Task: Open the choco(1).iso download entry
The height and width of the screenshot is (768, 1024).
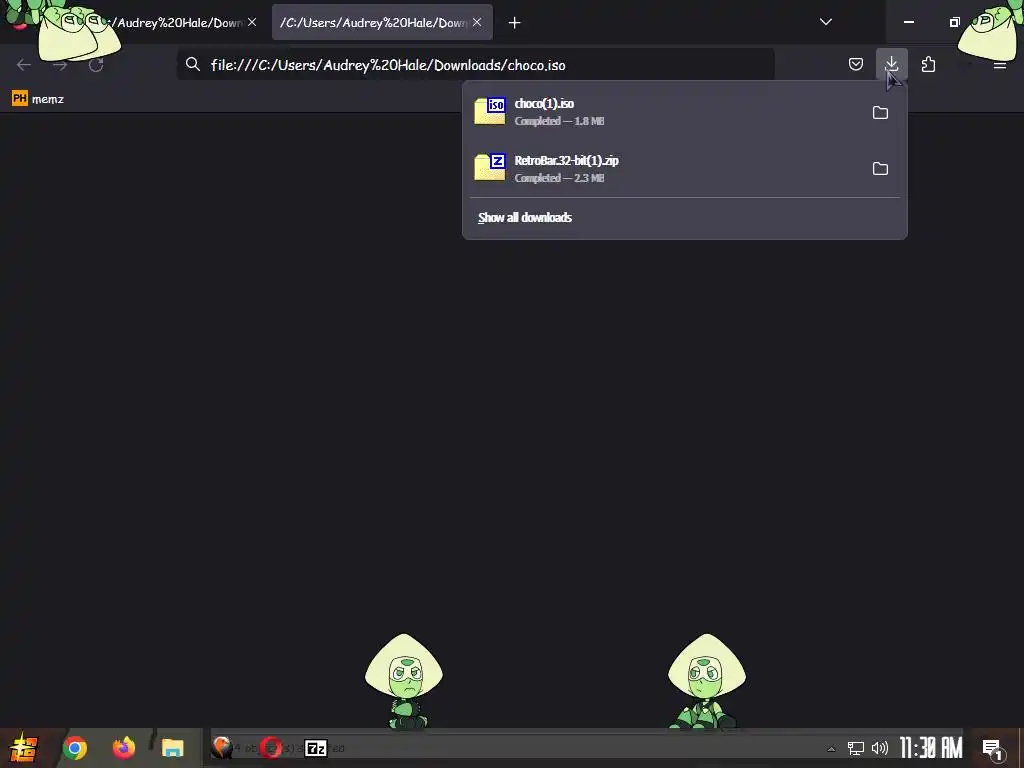Action: click(666, 112)
